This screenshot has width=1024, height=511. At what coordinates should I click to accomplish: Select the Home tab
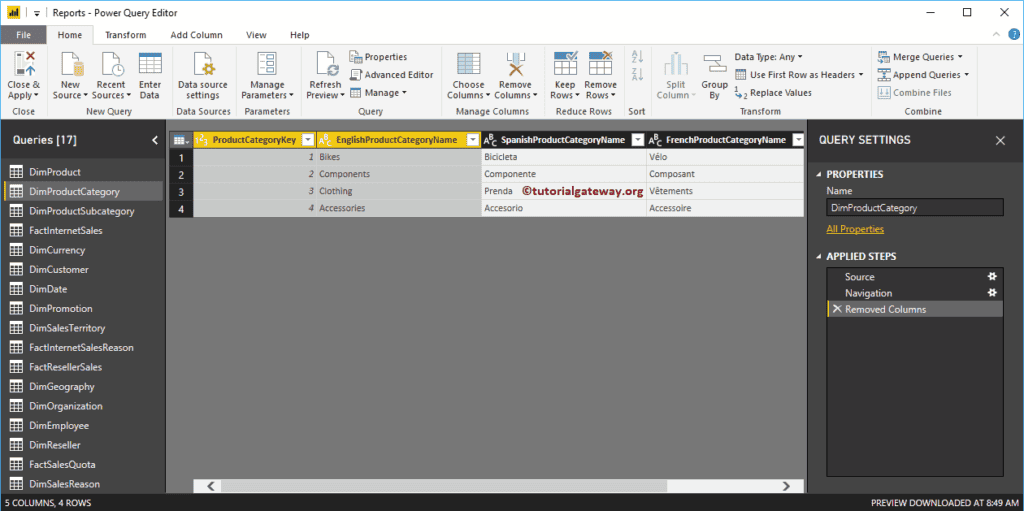point(70,35)
